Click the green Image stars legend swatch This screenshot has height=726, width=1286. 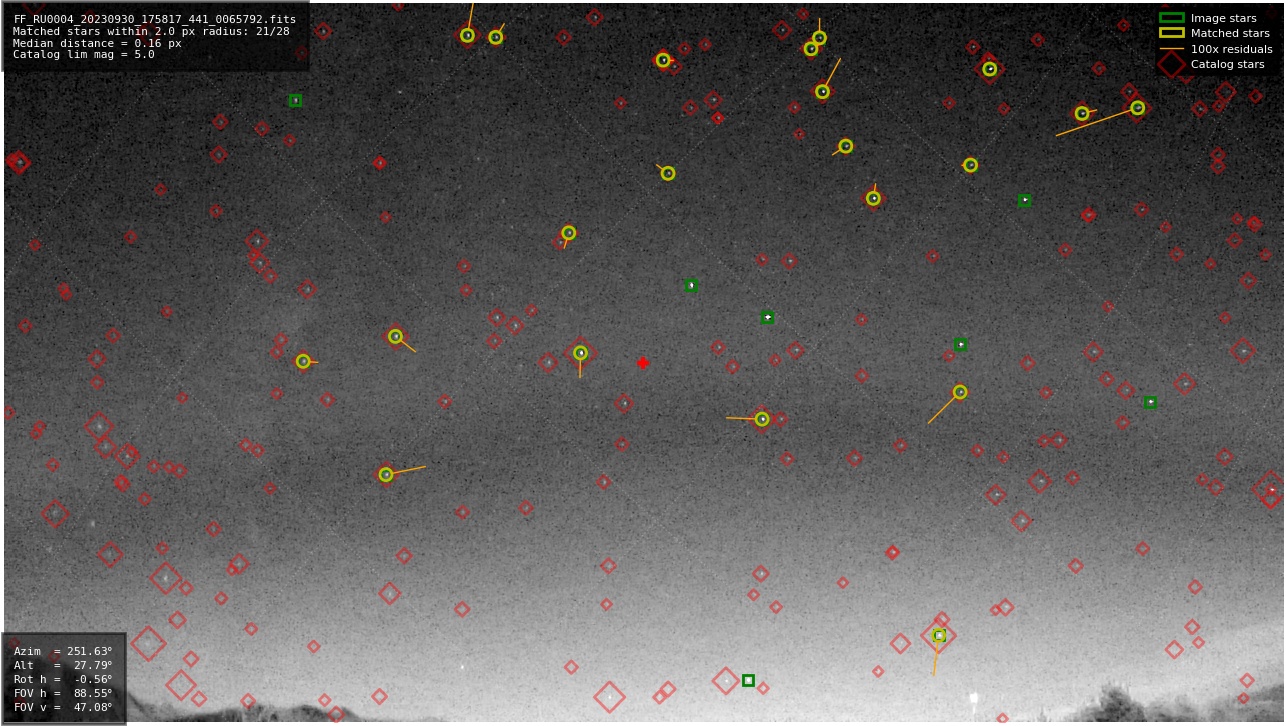click(1171, 18)
